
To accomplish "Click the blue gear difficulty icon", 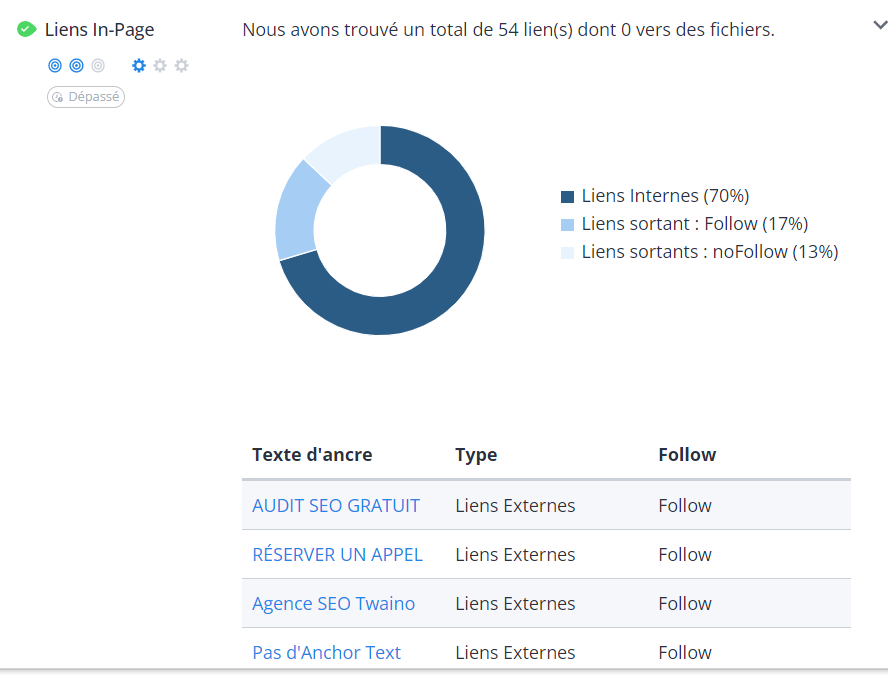I will coord(139,66).
